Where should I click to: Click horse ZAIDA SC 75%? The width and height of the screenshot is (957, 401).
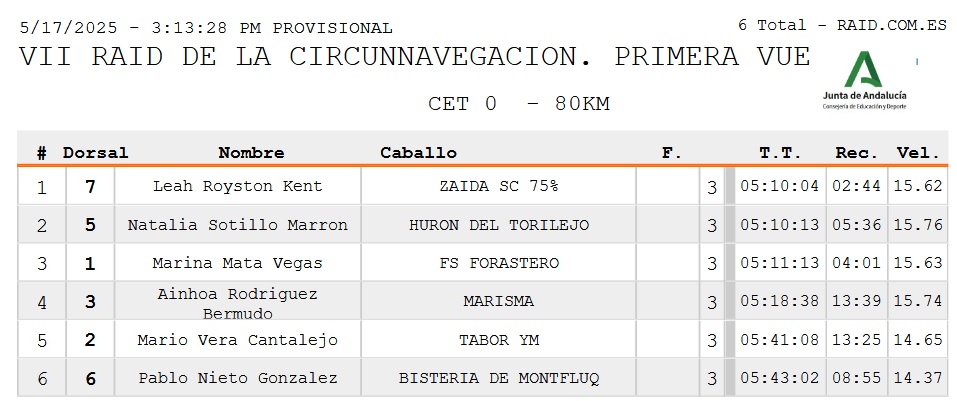(499, 186)
